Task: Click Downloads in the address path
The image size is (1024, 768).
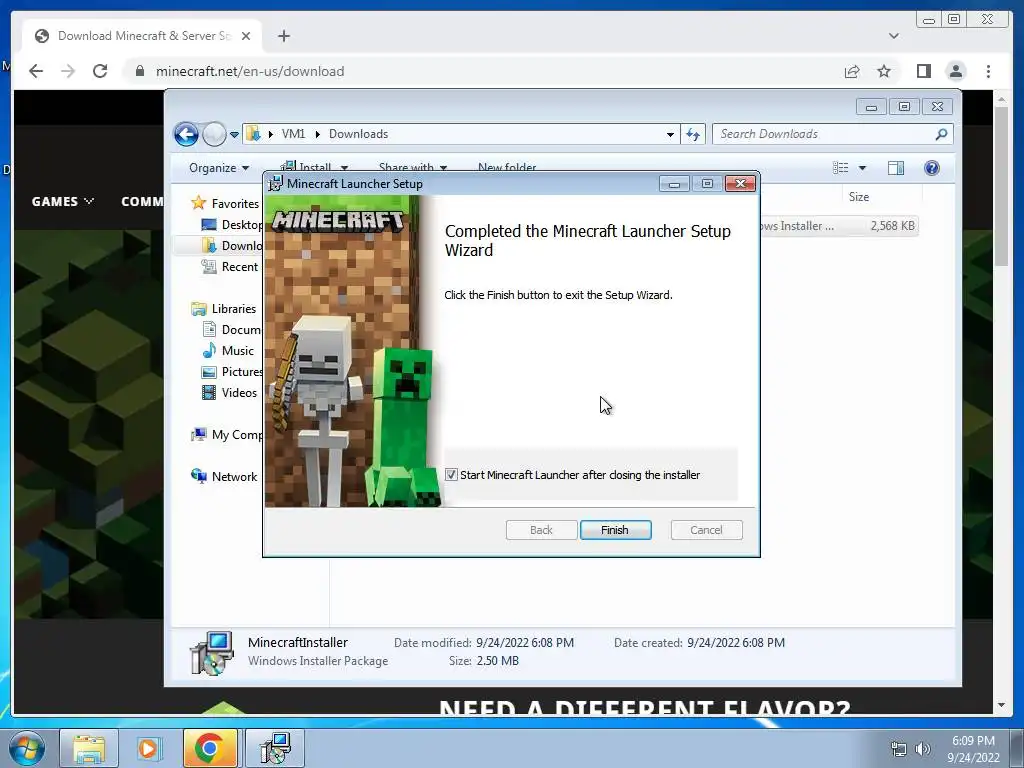Action: point(359,134)
